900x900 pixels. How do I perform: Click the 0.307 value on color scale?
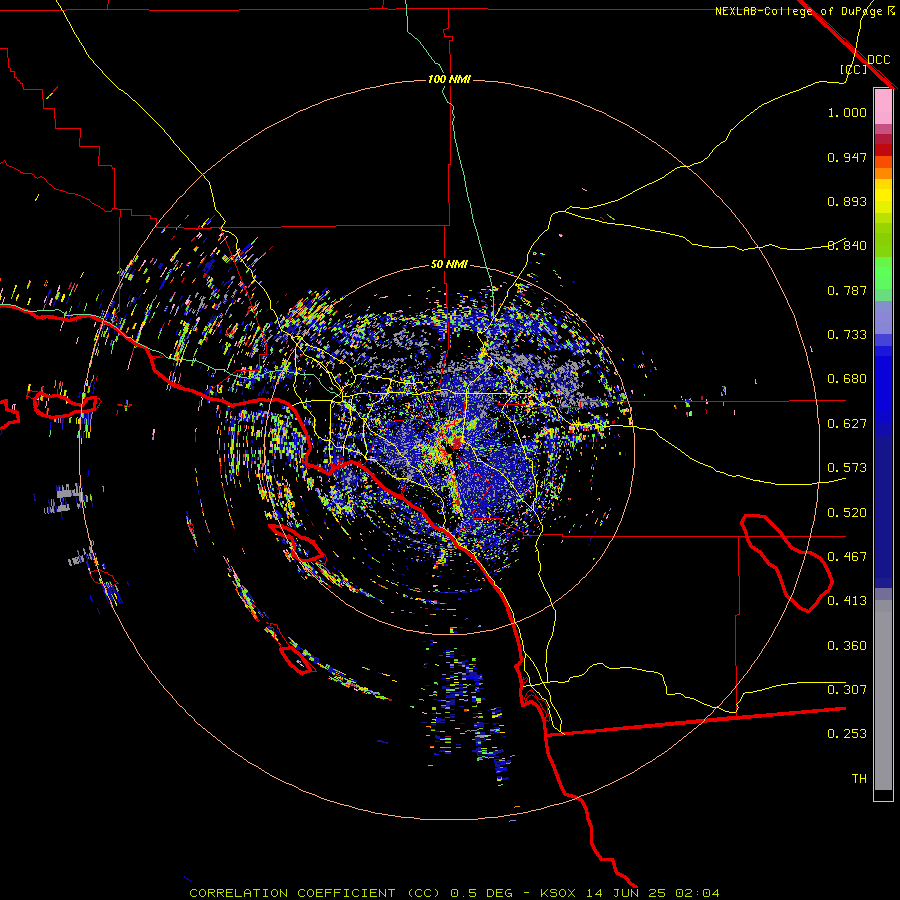847,690
